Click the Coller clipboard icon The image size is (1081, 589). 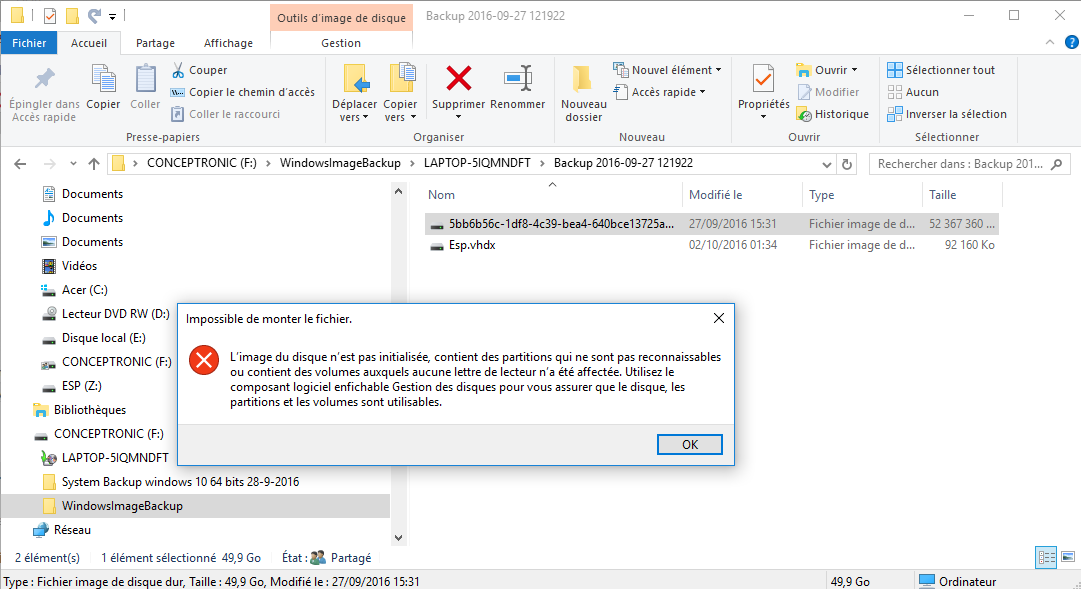pos(145,79)
